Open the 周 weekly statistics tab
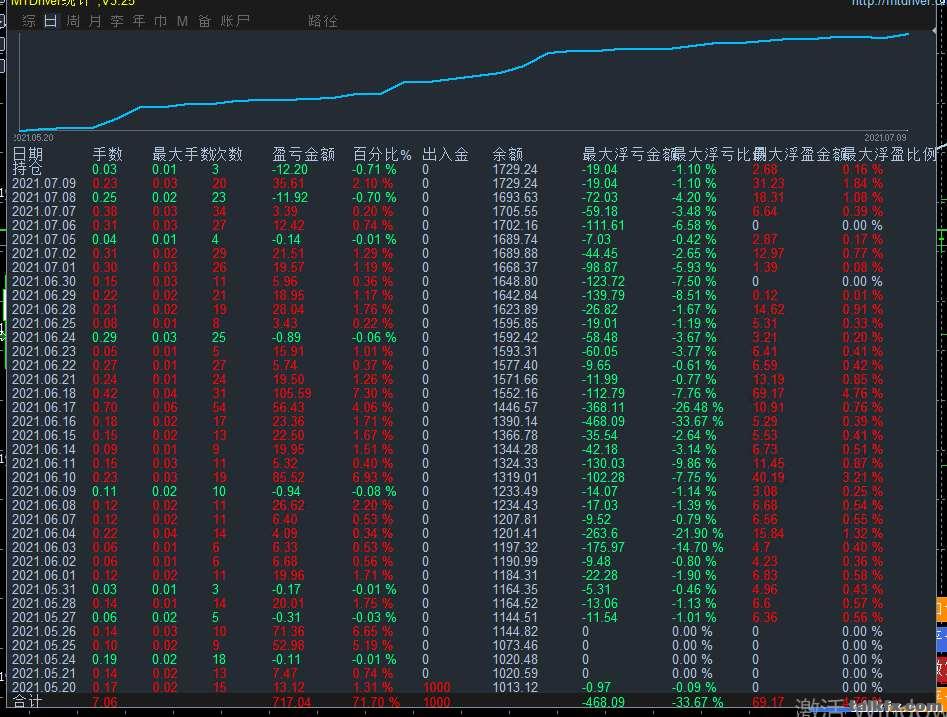947x717 pixels. [73, 21]
